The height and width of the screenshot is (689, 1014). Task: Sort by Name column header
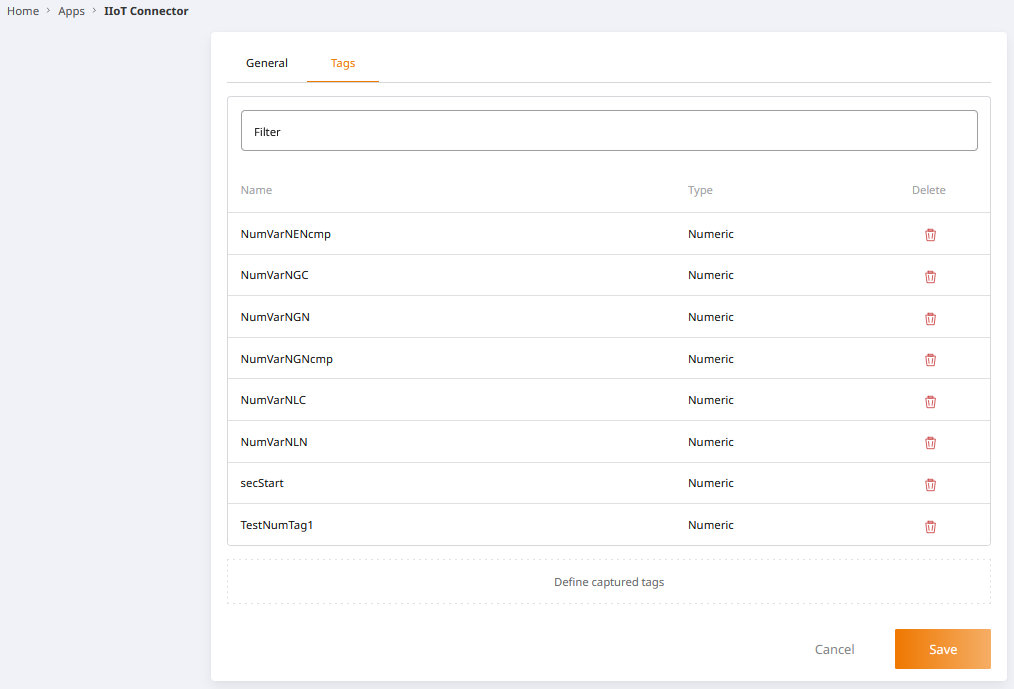coord(256,190)
